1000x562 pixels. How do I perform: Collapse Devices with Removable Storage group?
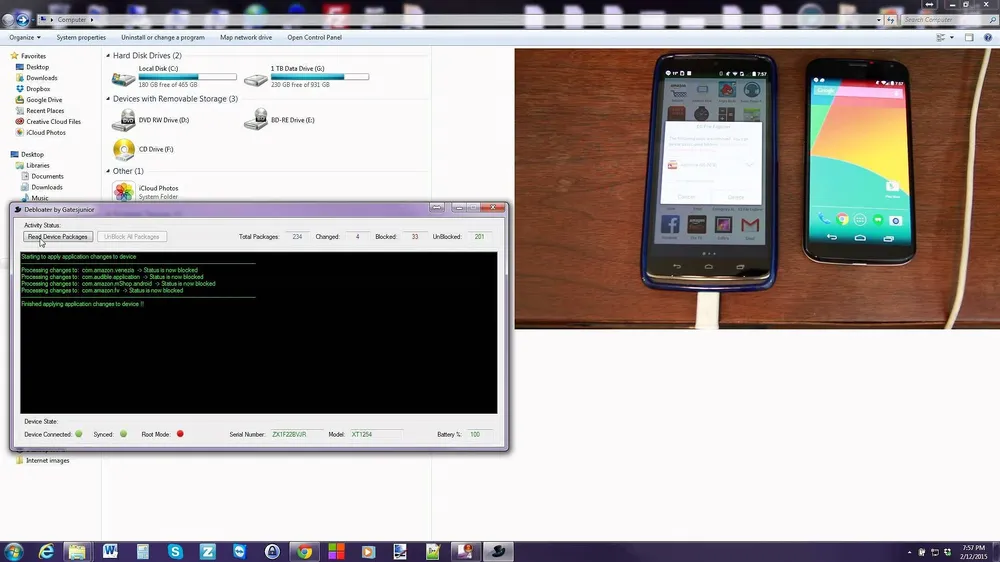point(108,99)
